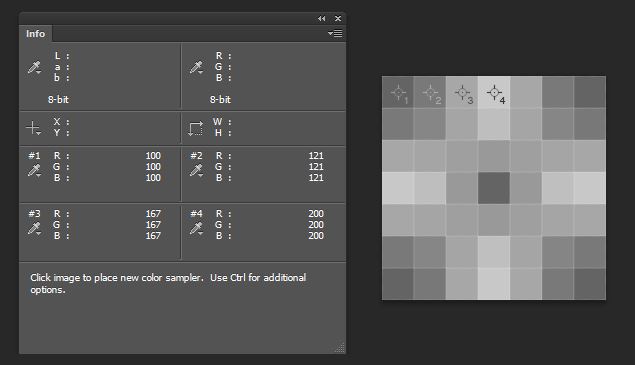This screenshot has width=635, height=365.
Task: Click the #3 R value 167
Action: pyautogui.click(x=153, y=214)
